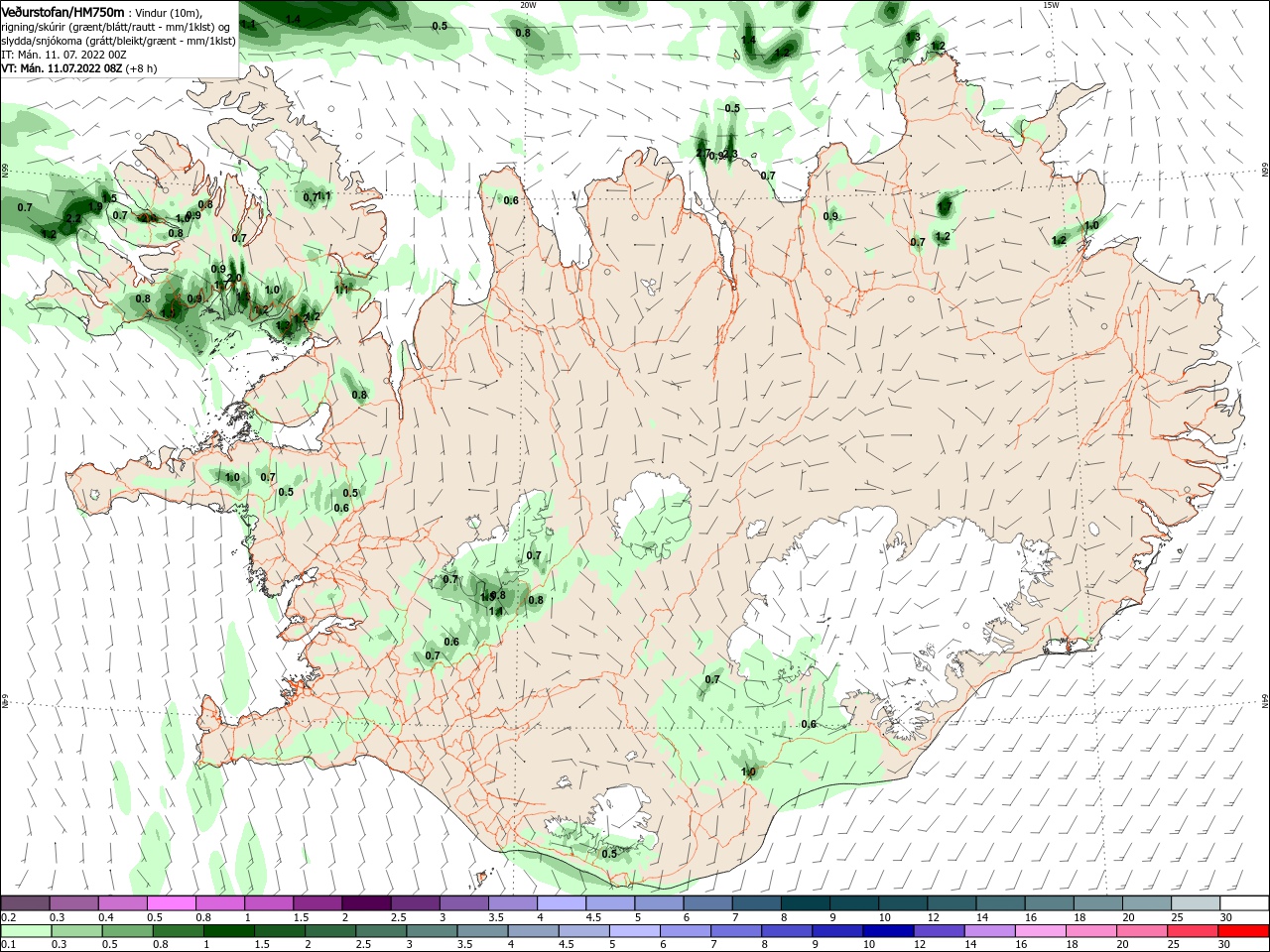Click the 'rigning/skúrir' legend description line
Image resolution: width=1270 pixels, height=952 pixels.
[117, 27]
